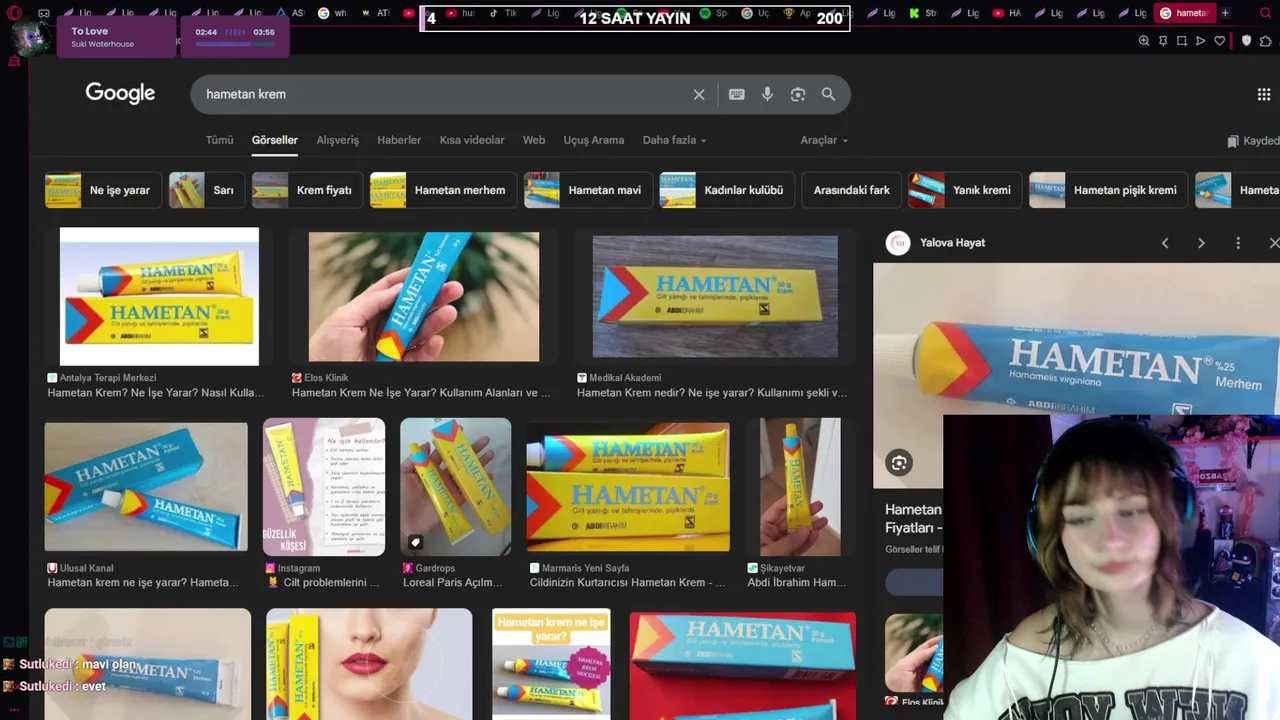Open Antalya Terapi Merkezi image result
This screenshot has height=720, width=1280.
tap(159, 297)
